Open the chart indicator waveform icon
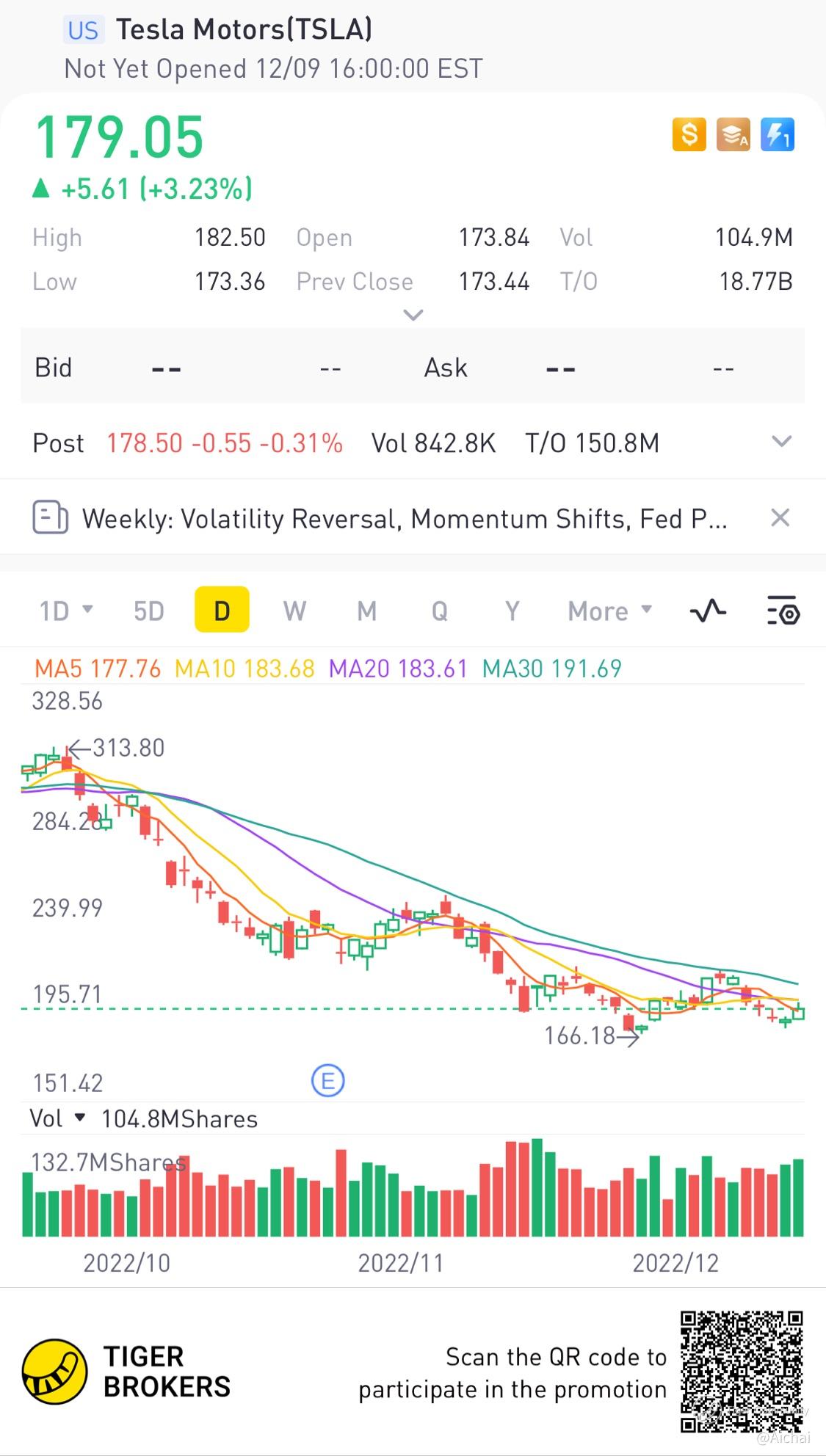826x1456 pixels. tap(708, 611)
